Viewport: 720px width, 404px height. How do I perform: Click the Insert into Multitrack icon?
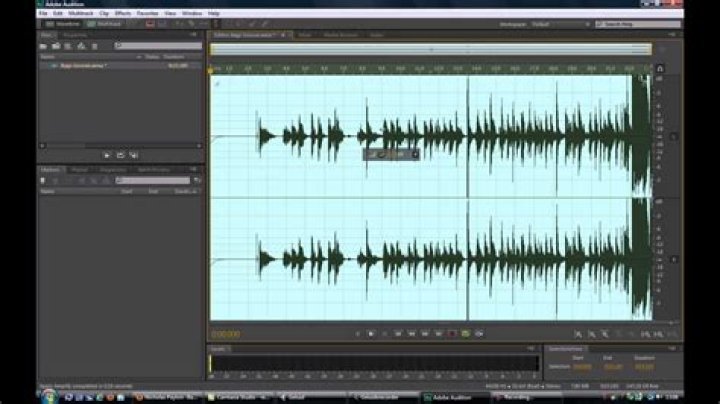click(81, 46)
